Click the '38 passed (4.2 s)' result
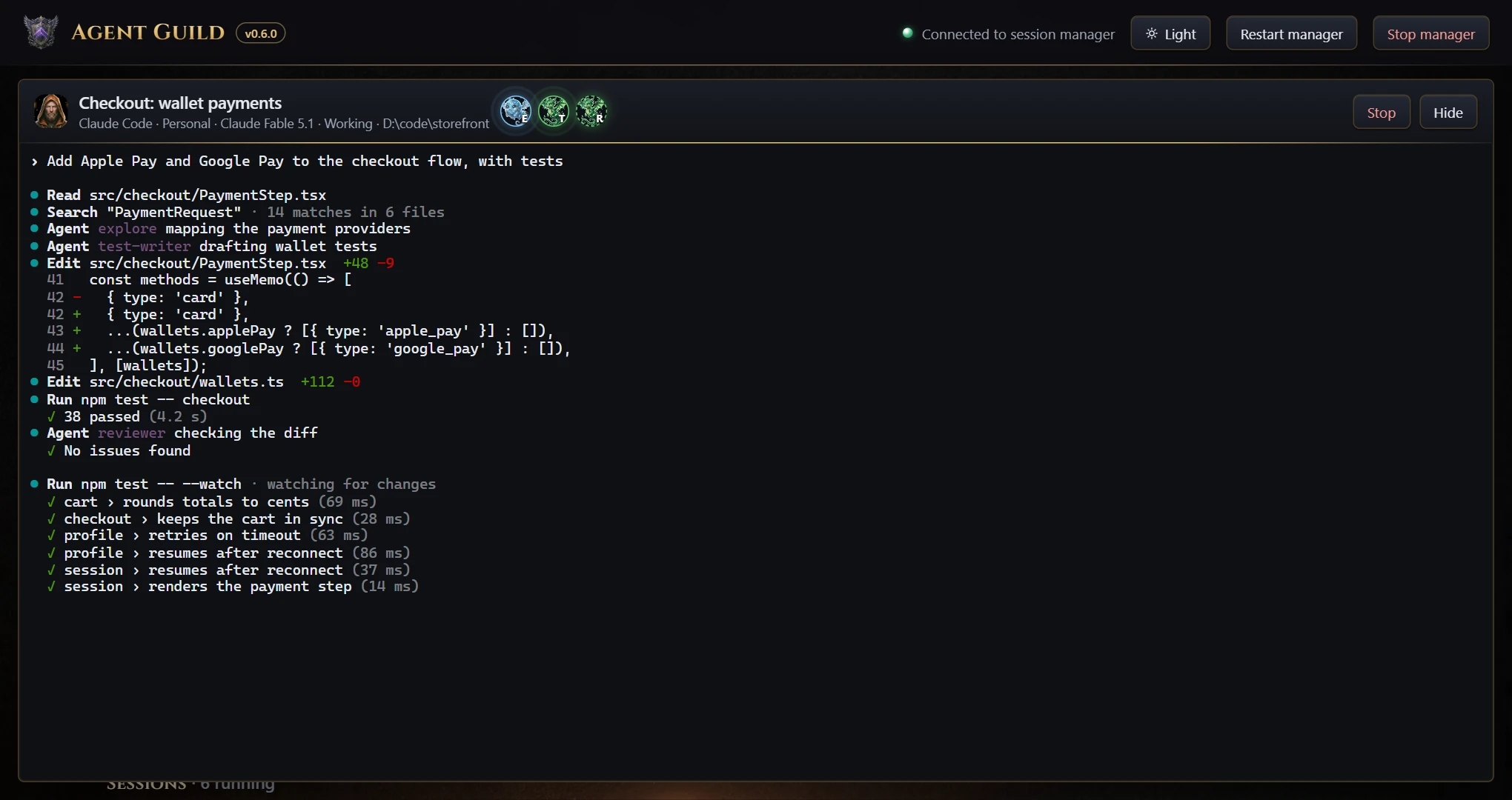 (x=127, y=416)
